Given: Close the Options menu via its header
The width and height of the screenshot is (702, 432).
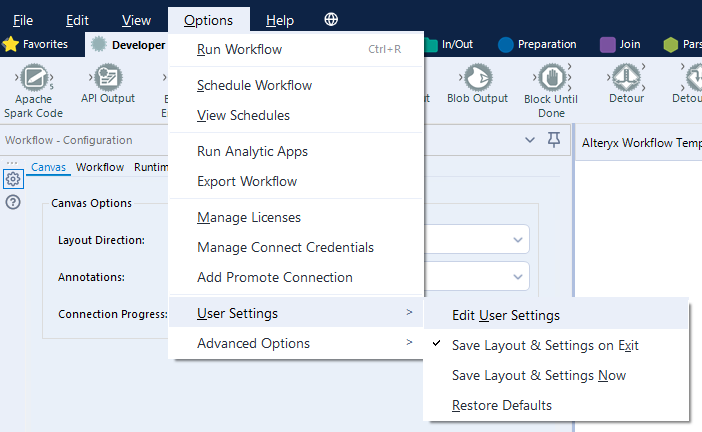Looking at the screenshot, I should [x=209, y=20].
